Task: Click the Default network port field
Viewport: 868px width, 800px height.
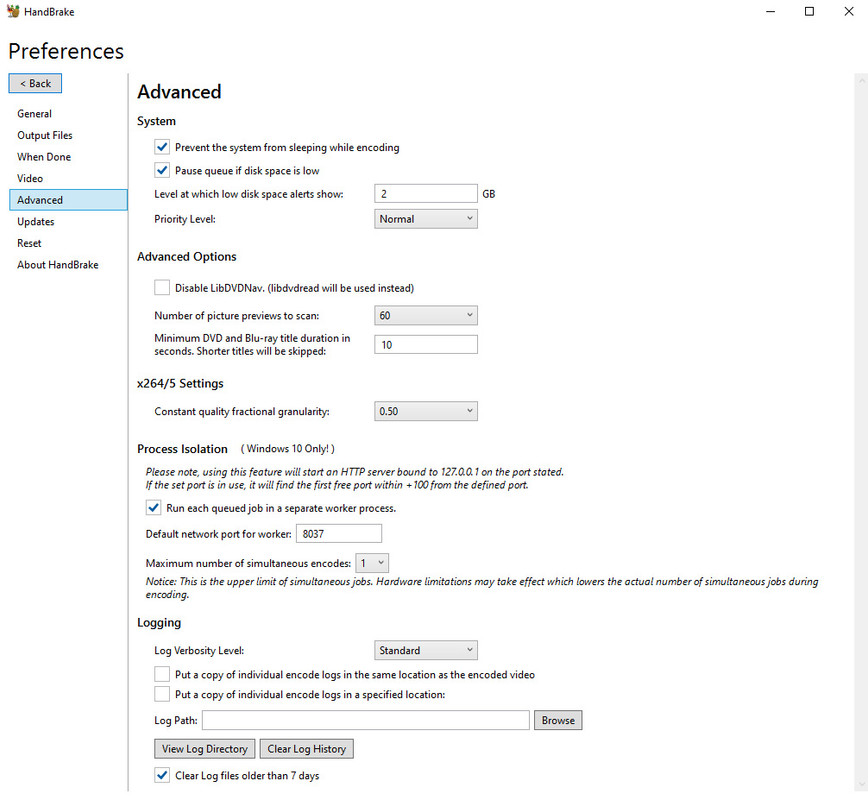Action: (339, 534)
